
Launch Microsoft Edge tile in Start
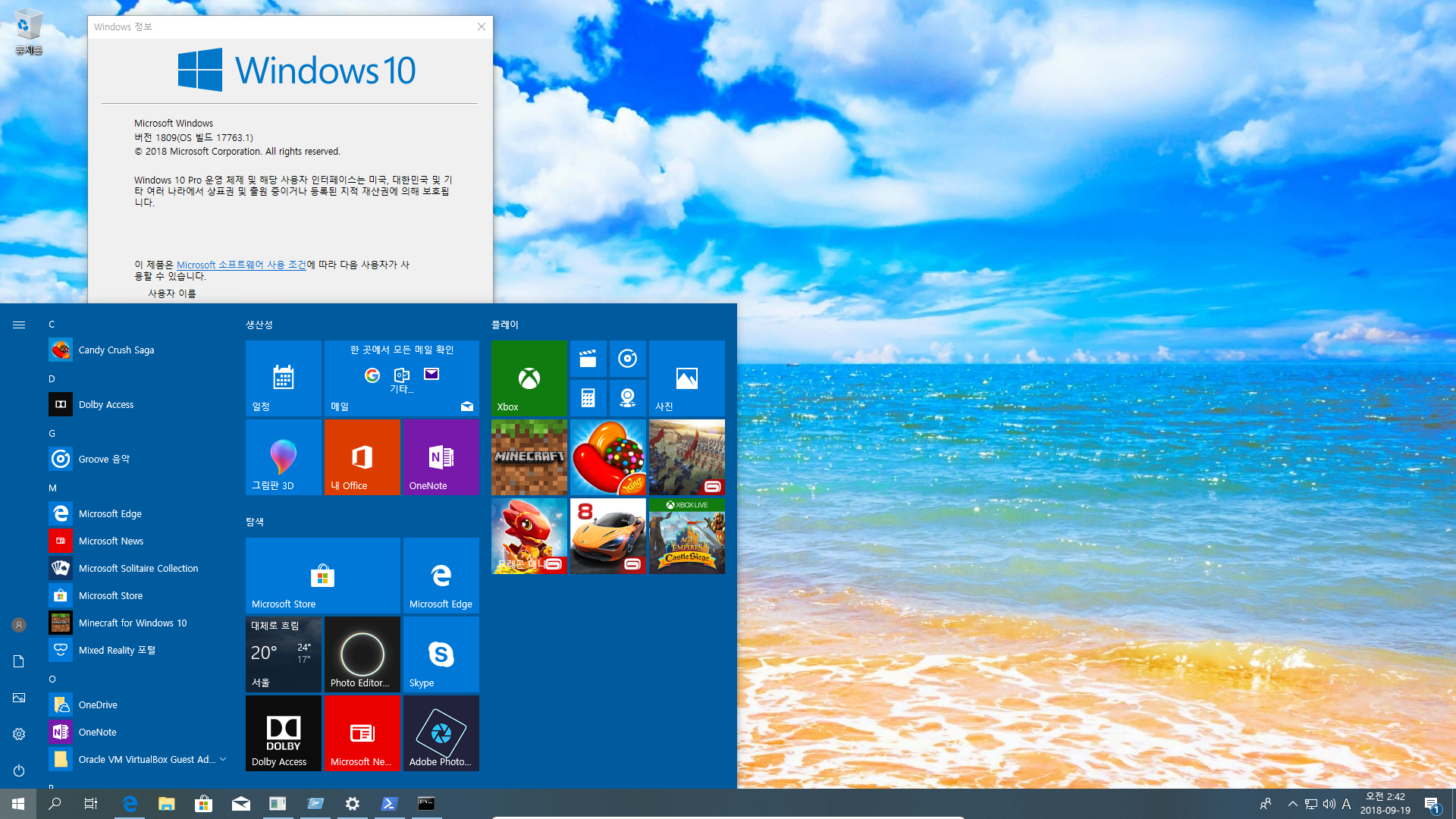pos(441,575)
